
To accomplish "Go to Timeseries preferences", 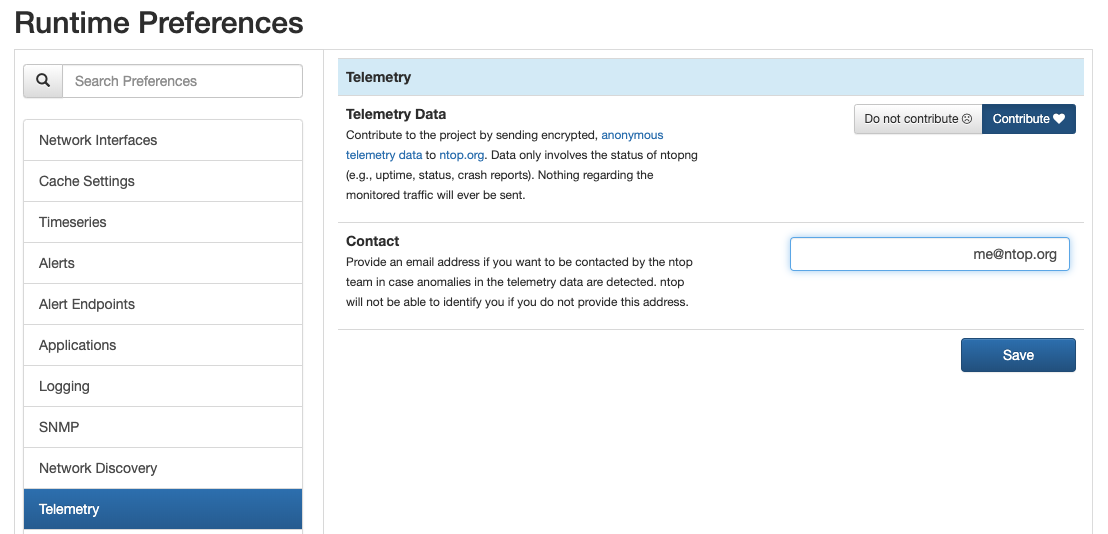I will pyautogui.click(x=163, y=222).
